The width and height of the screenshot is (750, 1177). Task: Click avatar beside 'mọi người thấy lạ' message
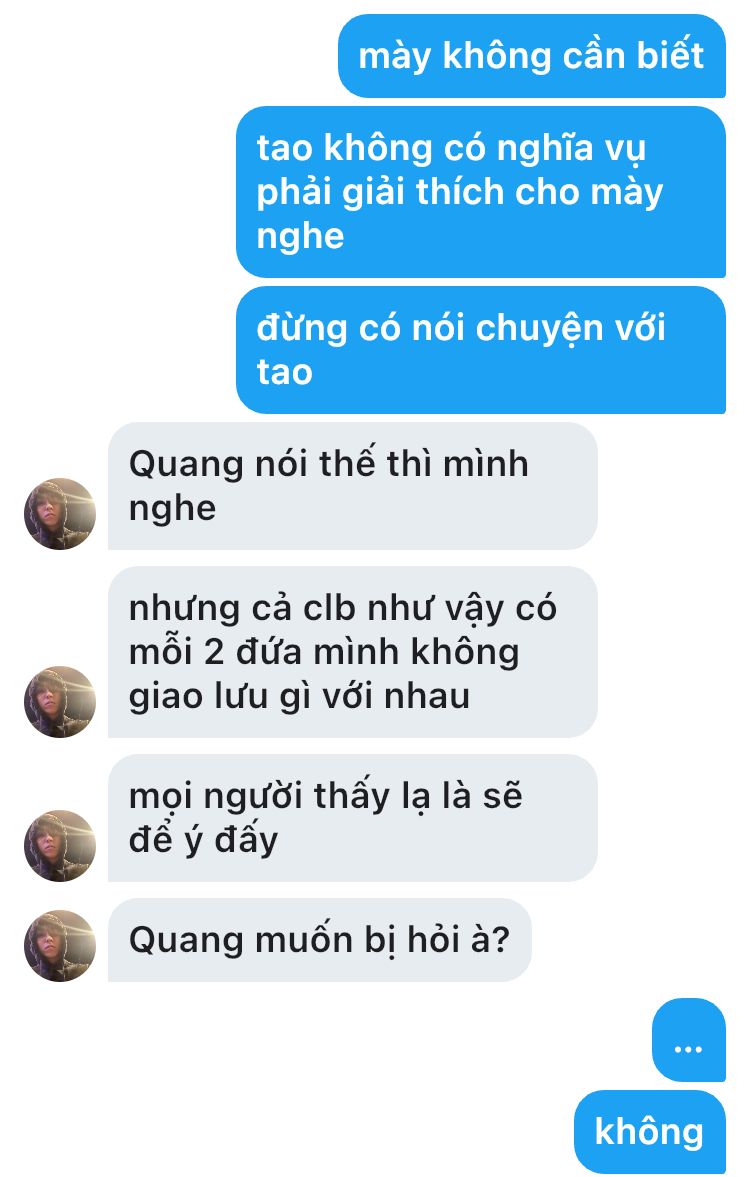pyautogui.click(x=60, y=846)
